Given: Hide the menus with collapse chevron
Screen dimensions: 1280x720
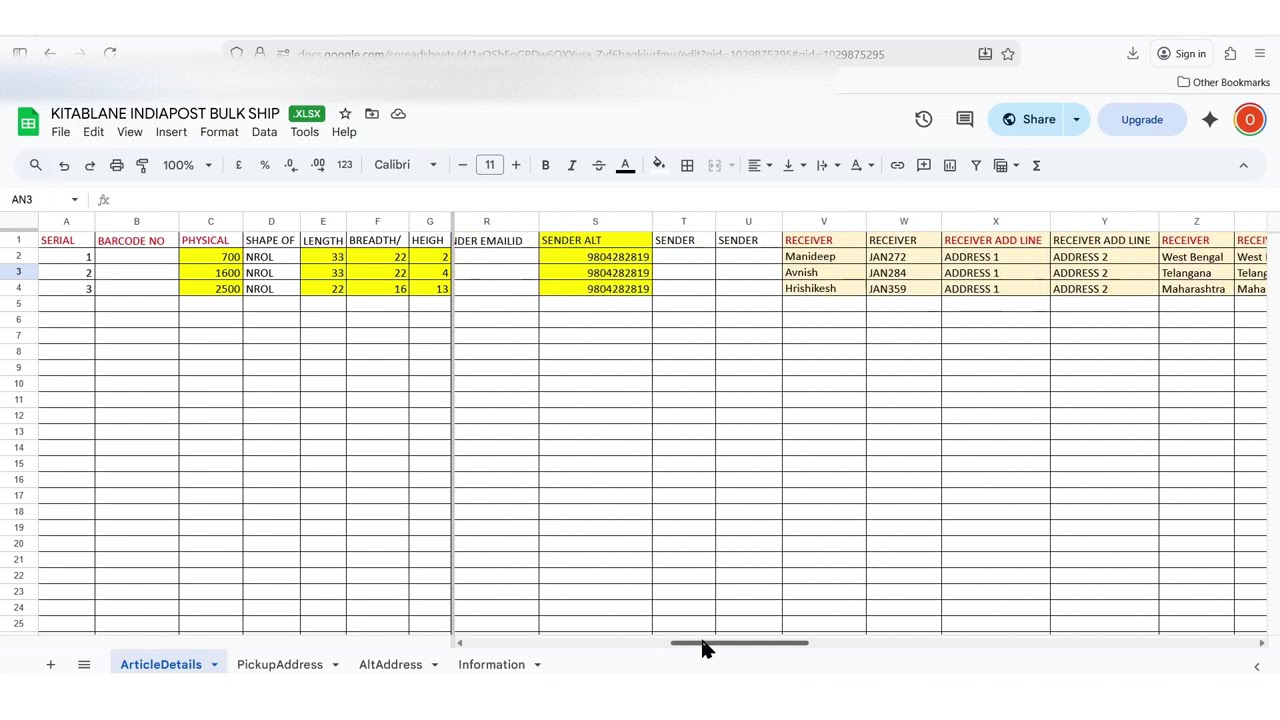Looking at the screenshot, I should [1243, 165].
